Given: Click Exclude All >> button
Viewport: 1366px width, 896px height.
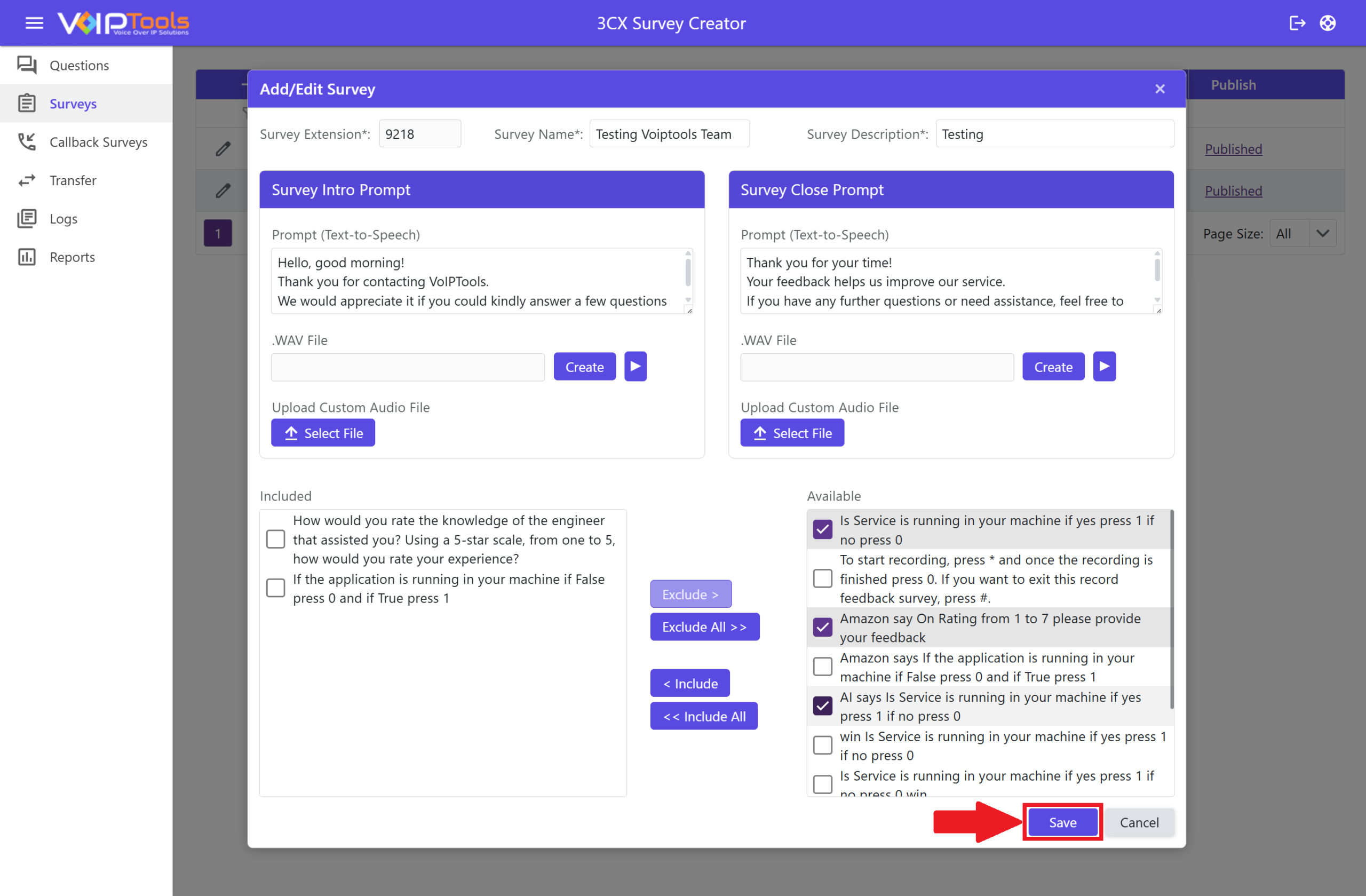Looking at the screenshot, I should (x=705, y=627).
